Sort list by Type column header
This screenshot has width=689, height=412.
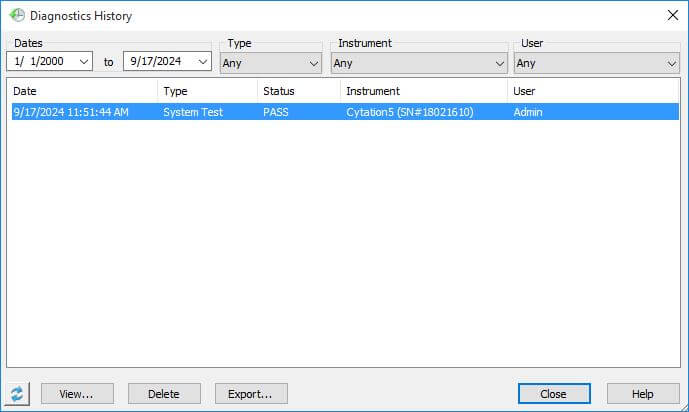coord(207,91)
